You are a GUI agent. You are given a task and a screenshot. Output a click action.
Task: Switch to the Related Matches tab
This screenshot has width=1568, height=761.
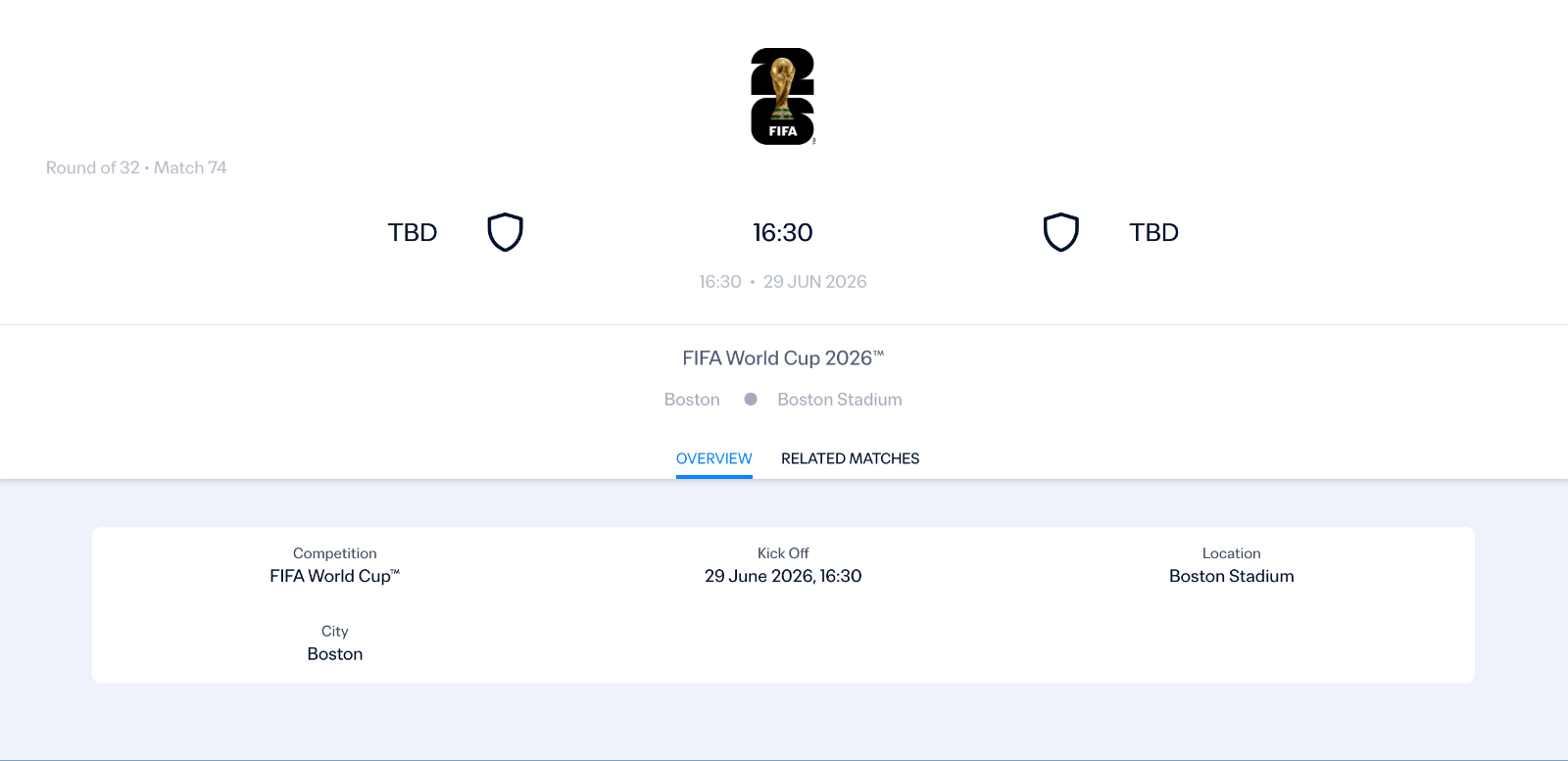(x=850, y=458)
